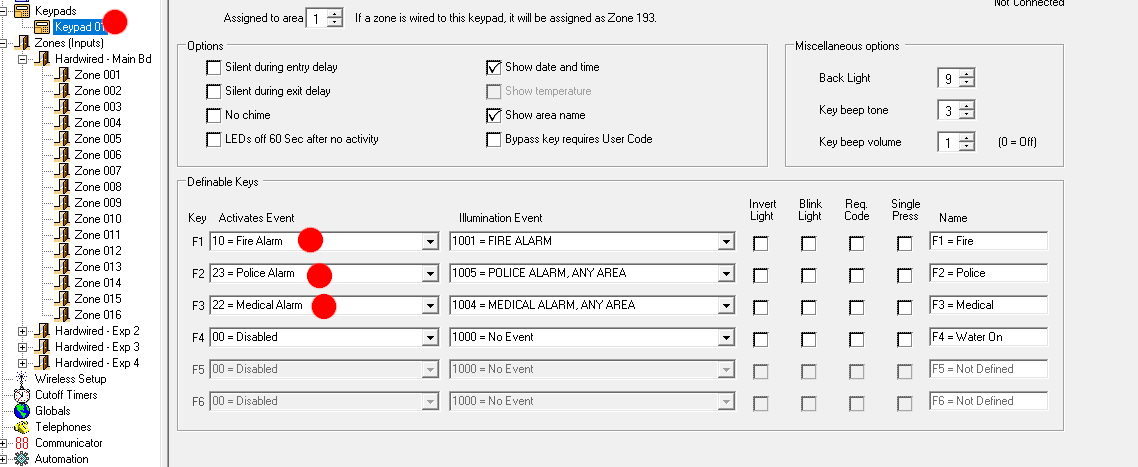Click the Telephones icon in tree
Image resolution: width=1138 pixels, height=467 pixels.
pyautogui.click(x=21, y=427)
